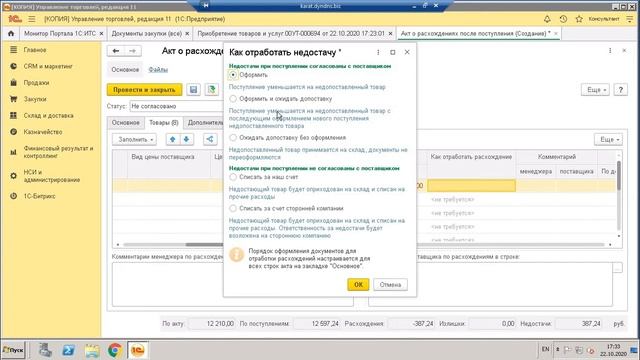The image size is (640, 360).
Task: Switch to Монитор Портала 1С:ИТС tab
Action: click(x=60, y=33)
